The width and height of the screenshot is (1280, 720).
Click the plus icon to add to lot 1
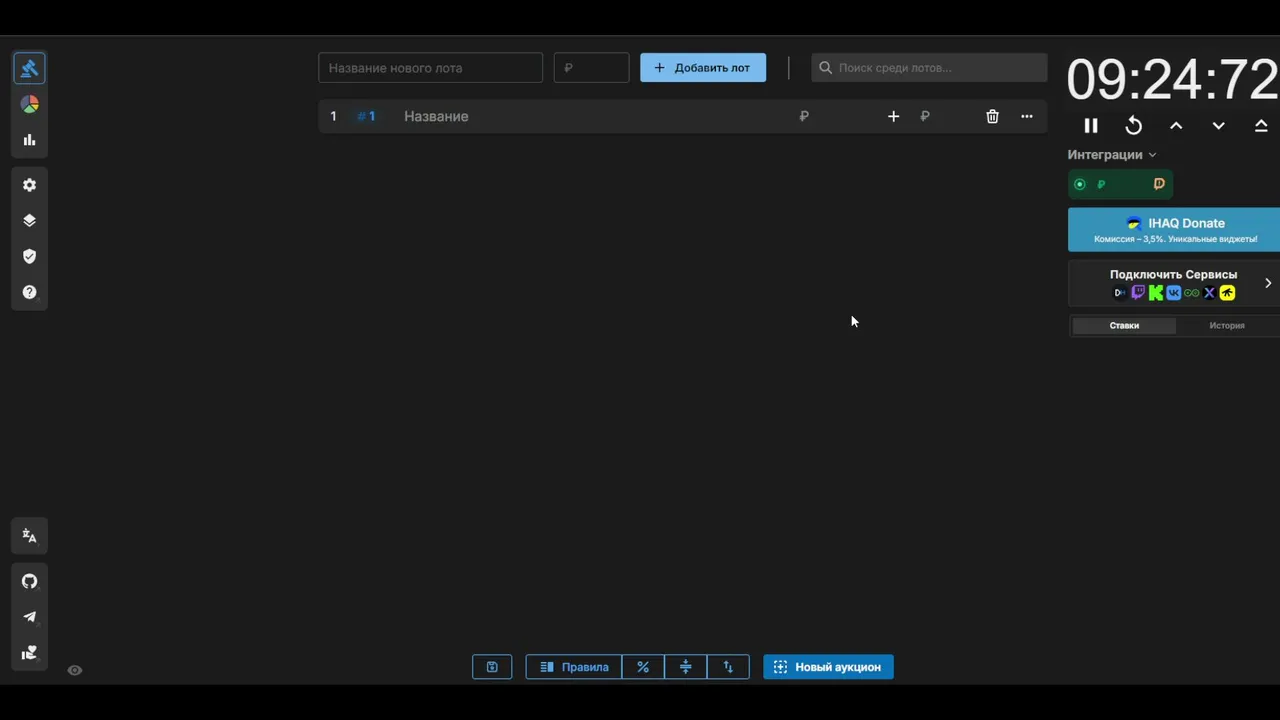(x=893, y=116)
